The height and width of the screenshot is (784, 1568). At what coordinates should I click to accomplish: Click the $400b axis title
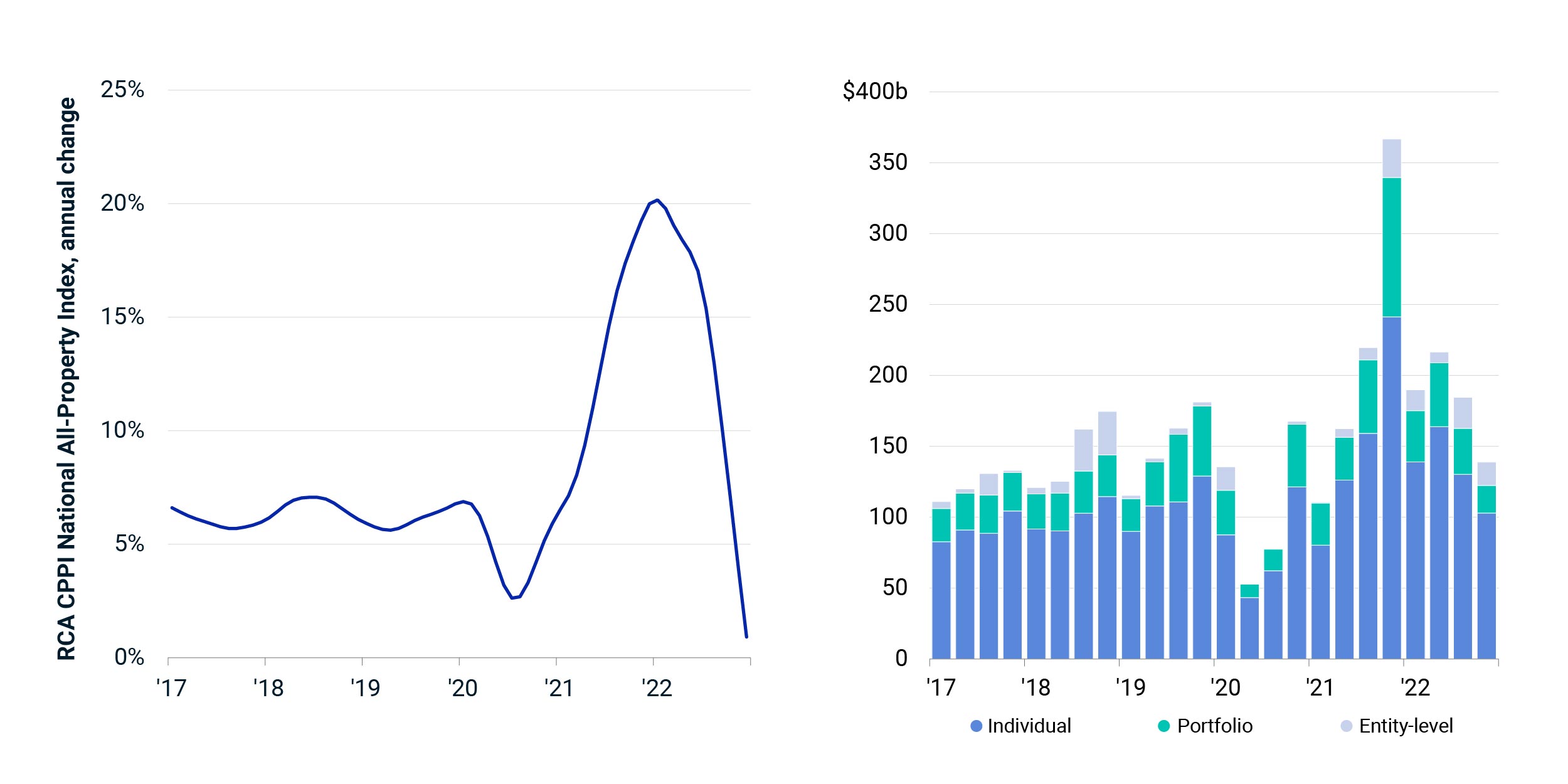click(x=876, y=90)
